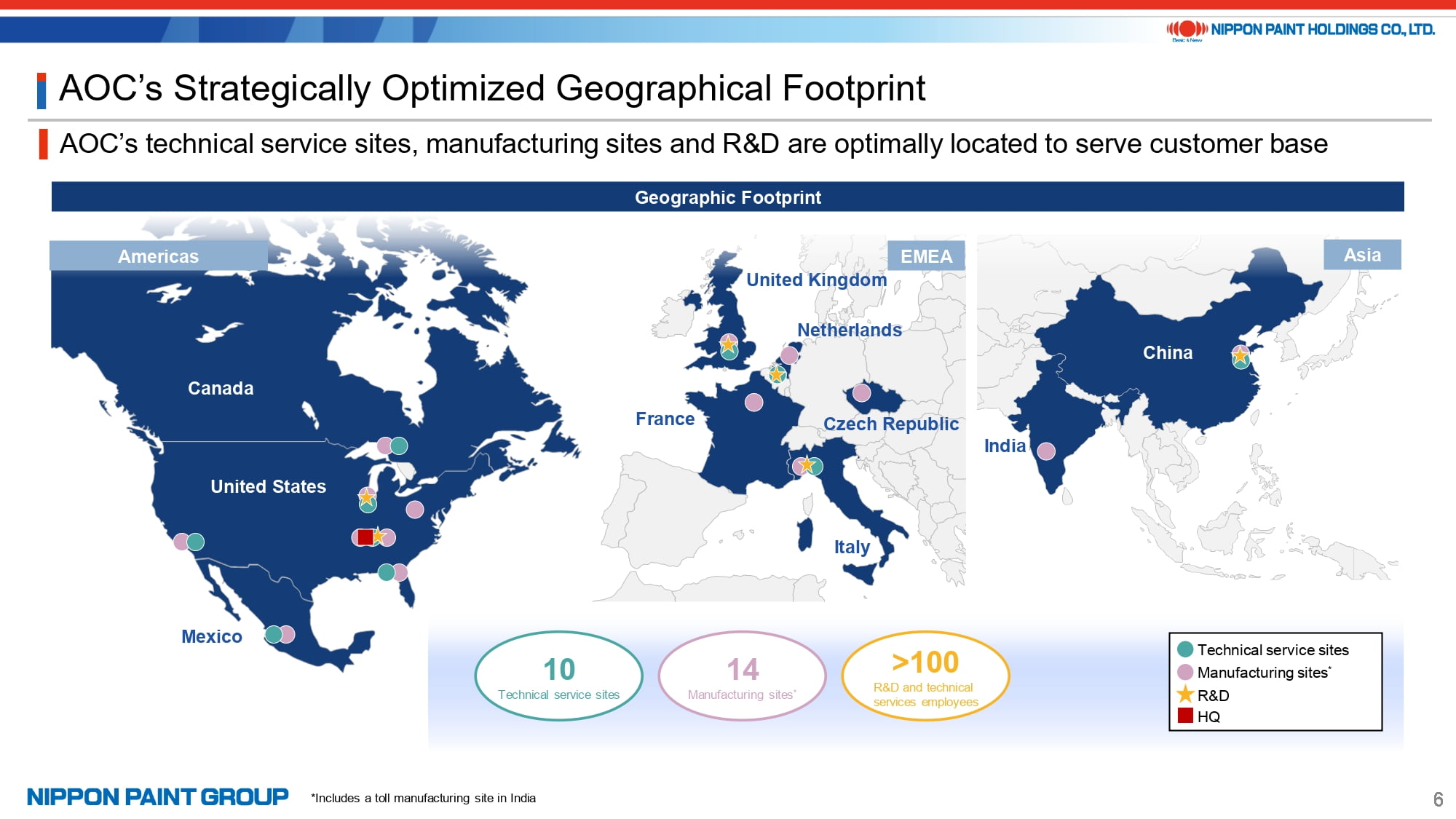Screen dimensions: 1456x819
Task: Click the '>100 R&D and technical services employees' oval
Action: click(x=925, y=676)
